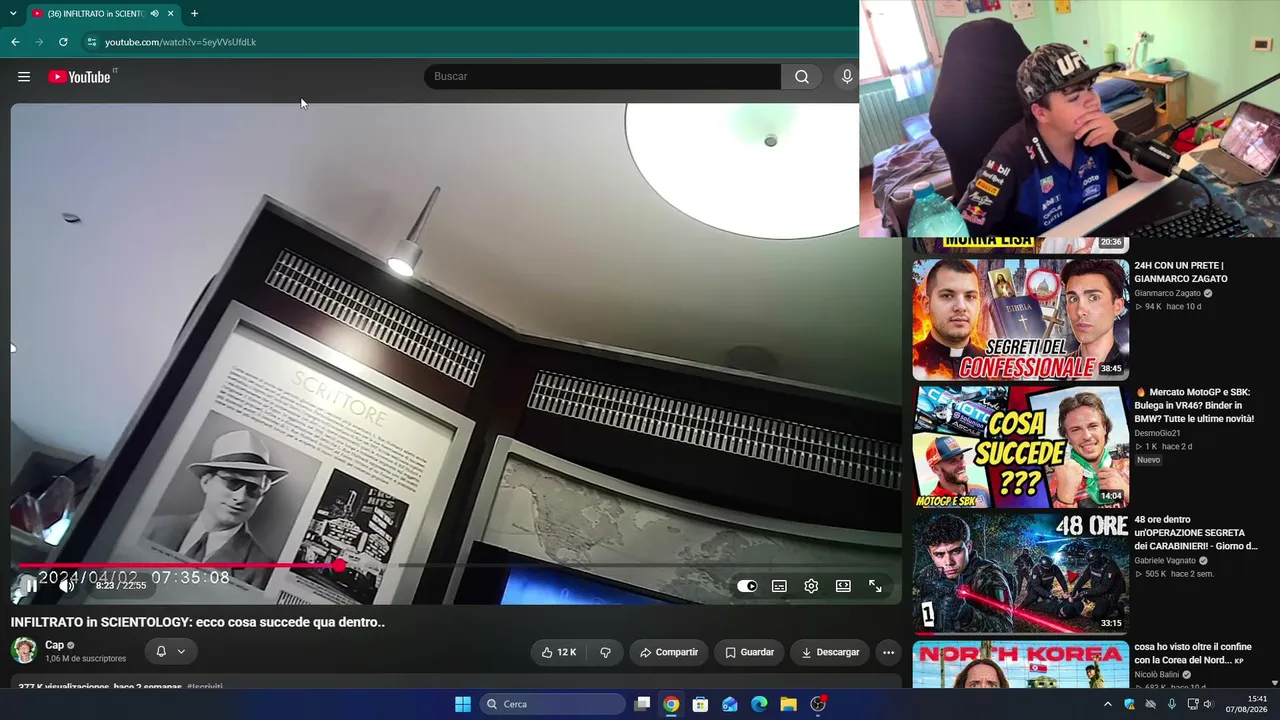Open the 48 ore OPERAZIONE SEGRETA title

tap(1196, 533)
